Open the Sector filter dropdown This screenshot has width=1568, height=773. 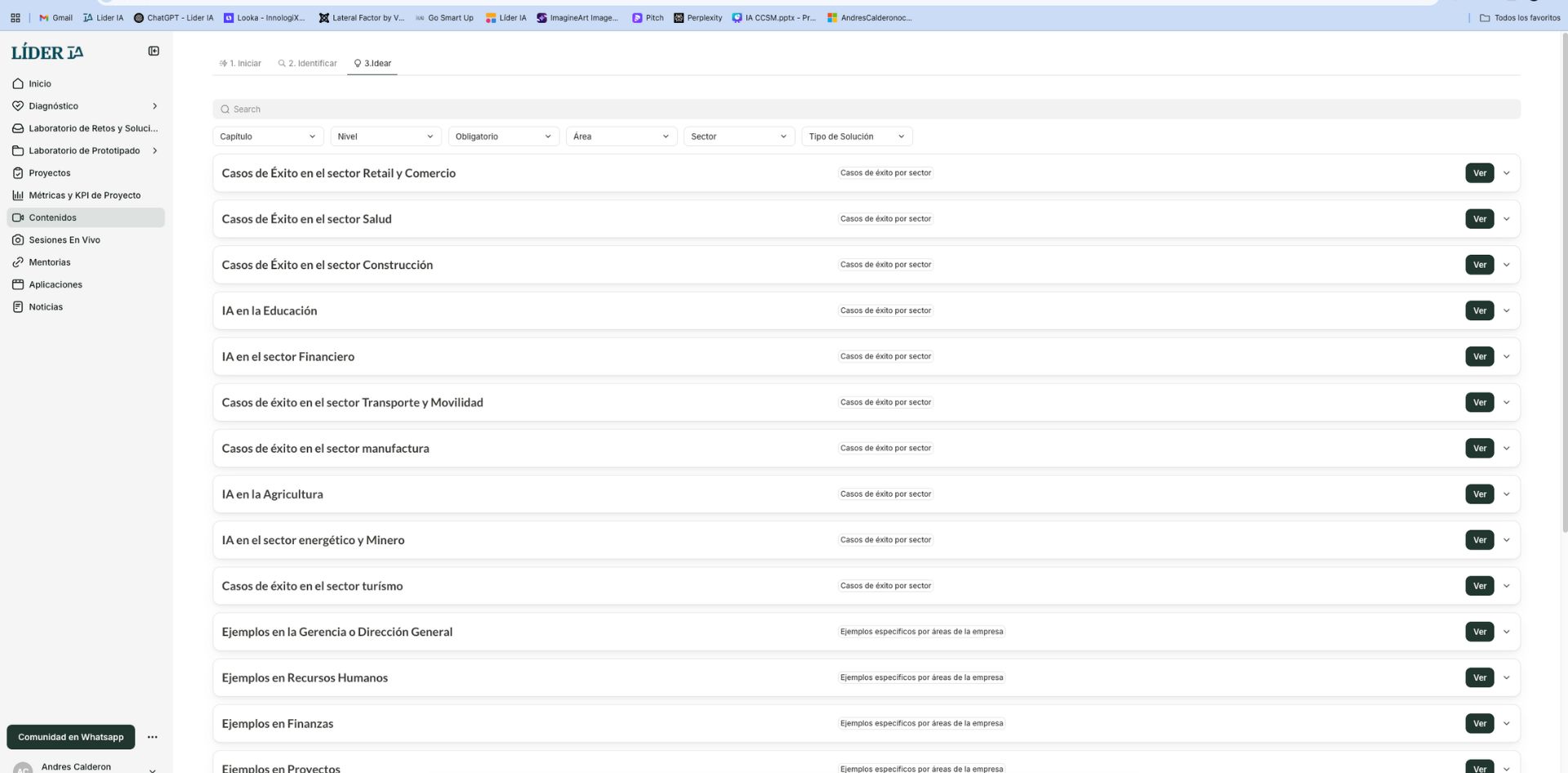coord(738,136)
